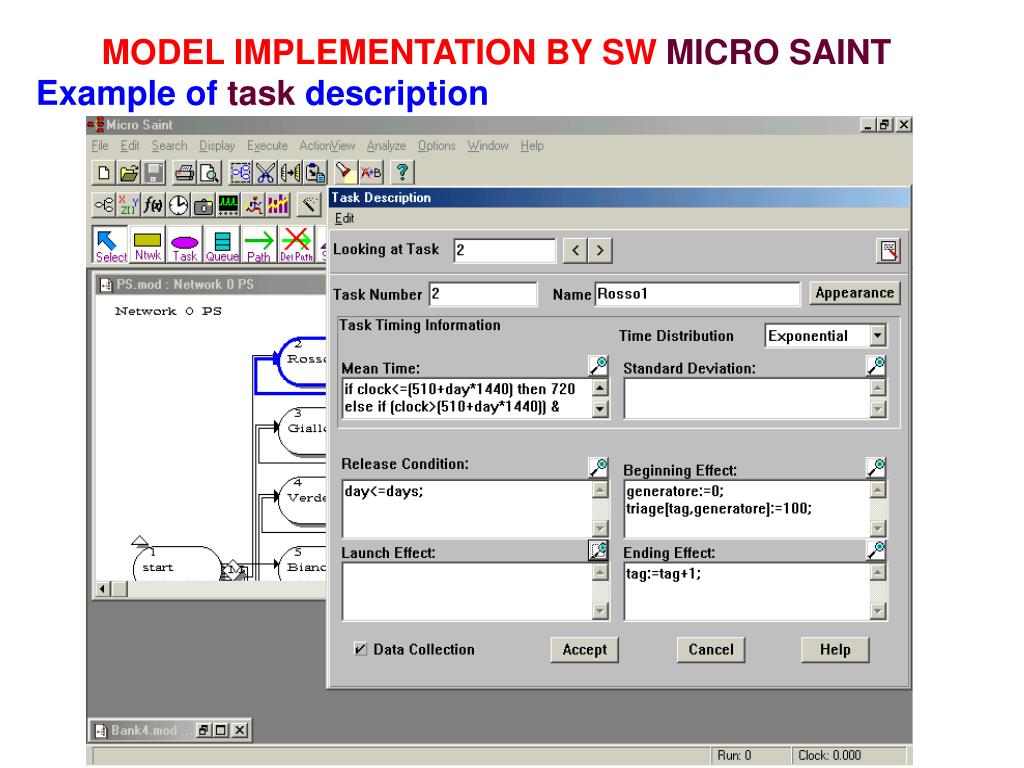Screen dimensions: 1024x768
Task: Click the Cancel button
Action: [711, 650]
